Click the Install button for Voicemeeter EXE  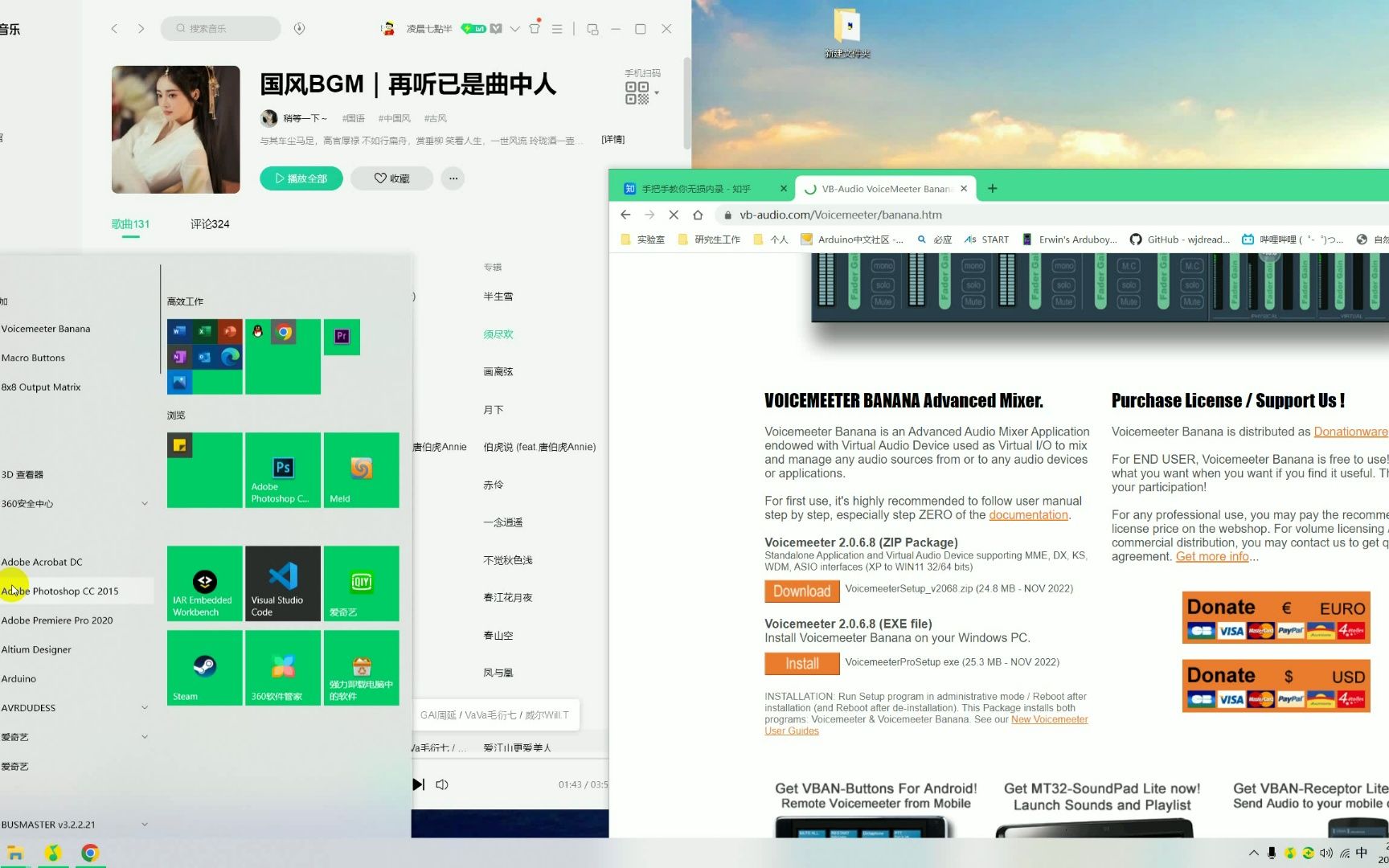point(801,664)
